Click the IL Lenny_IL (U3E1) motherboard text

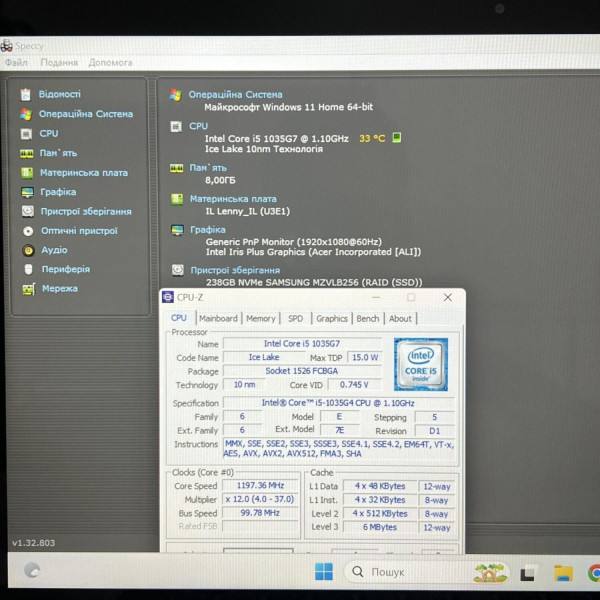248,211
